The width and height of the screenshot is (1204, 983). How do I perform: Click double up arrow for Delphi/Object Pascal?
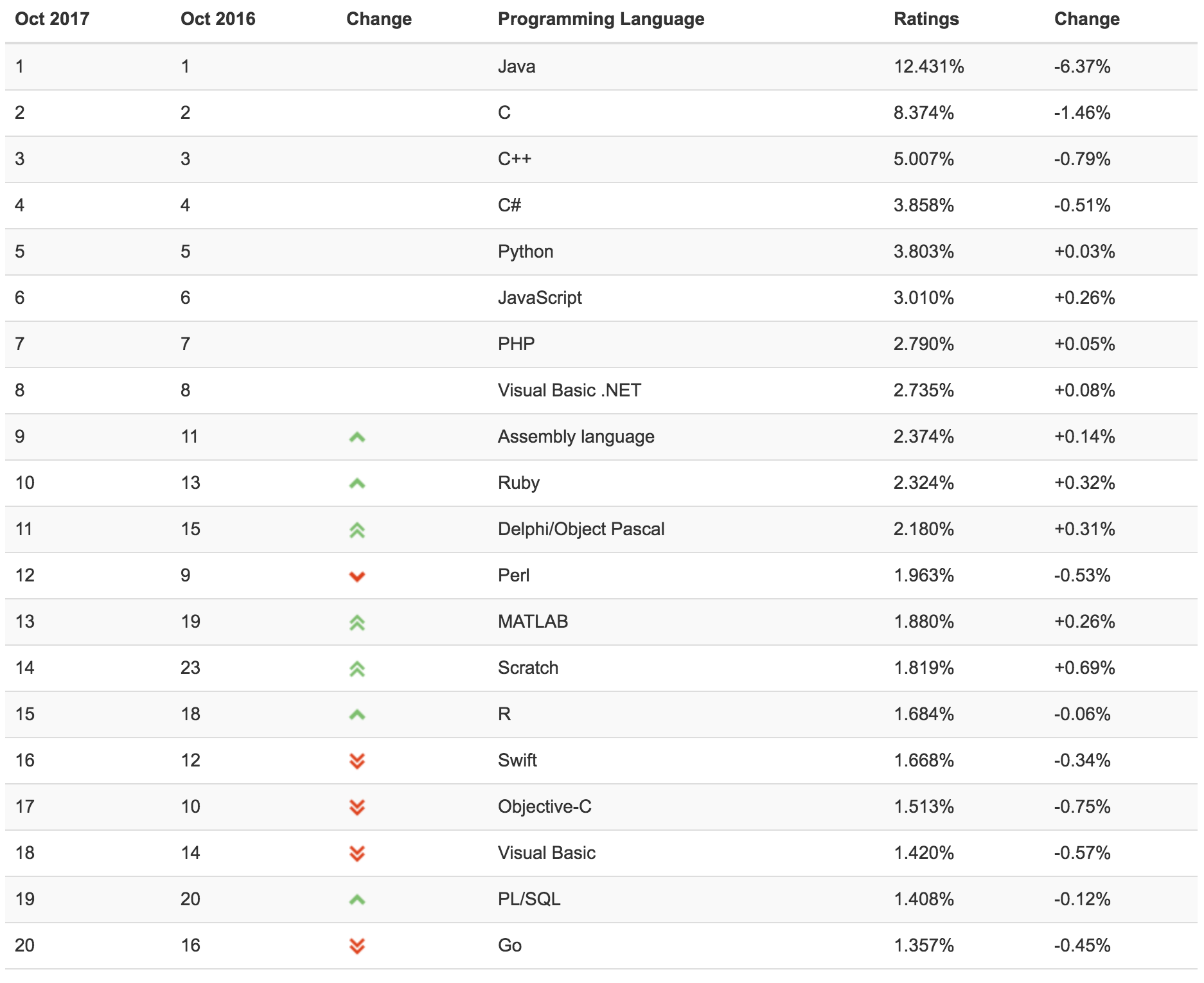[357, 530]
